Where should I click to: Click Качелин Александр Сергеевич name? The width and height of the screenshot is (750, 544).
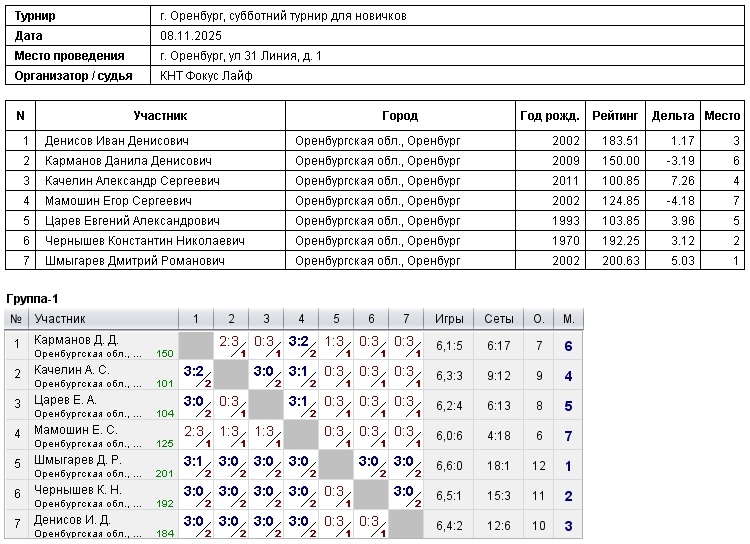tap(132, 181)
